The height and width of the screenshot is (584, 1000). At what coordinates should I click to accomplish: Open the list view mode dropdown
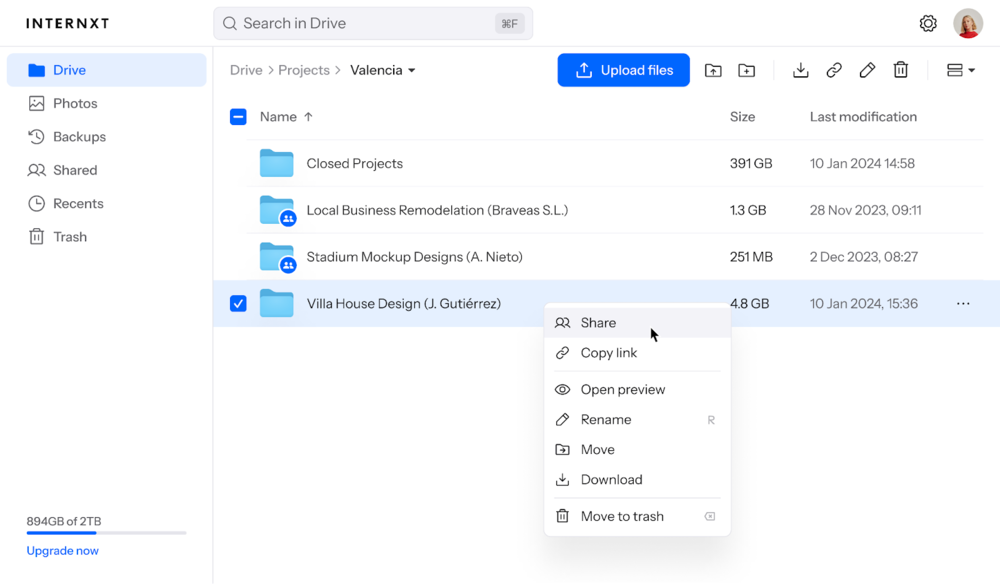click(x=960, y=70)
